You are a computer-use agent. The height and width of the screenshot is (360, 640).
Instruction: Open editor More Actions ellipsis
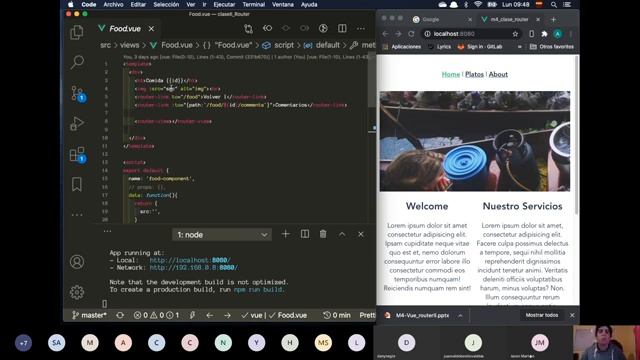(361, 29)
